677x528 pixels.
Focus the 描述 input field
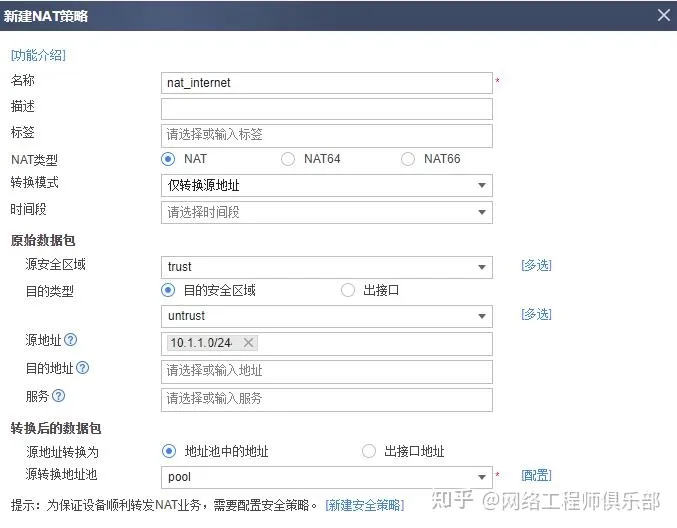(x=327, y=109)
